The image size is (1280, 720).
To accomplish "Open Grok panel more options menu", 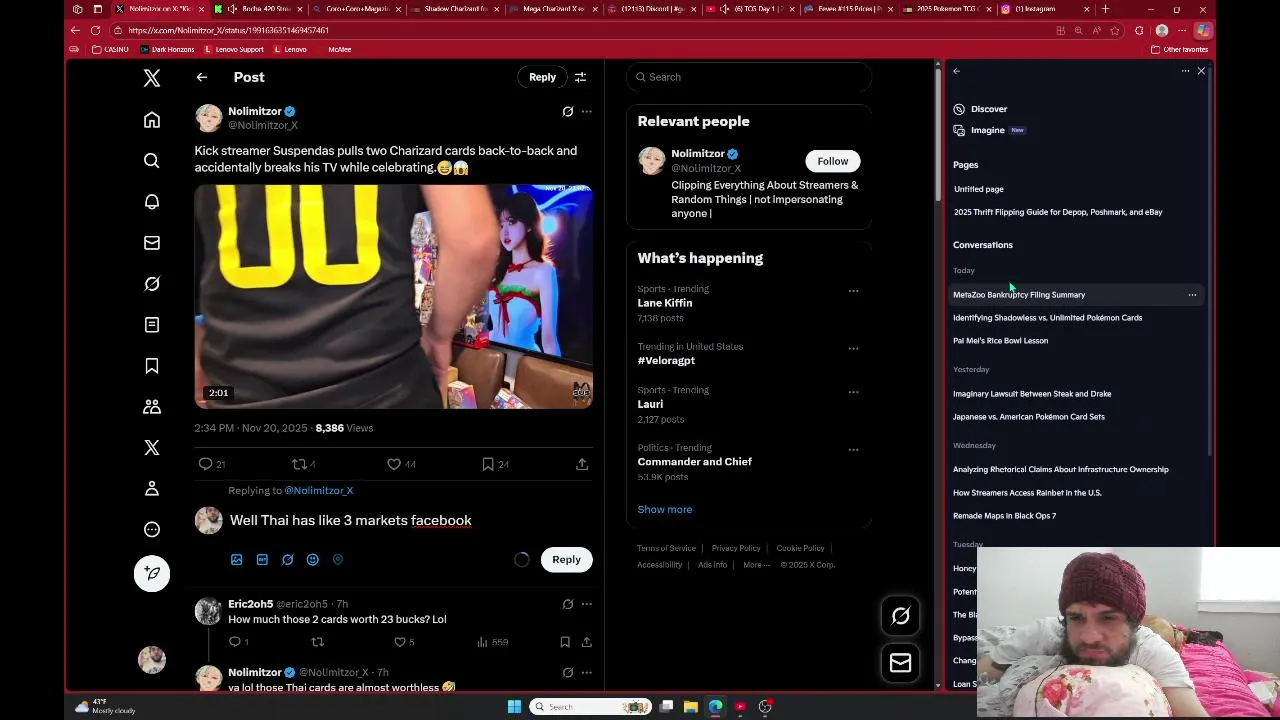I will [1185, 71].
